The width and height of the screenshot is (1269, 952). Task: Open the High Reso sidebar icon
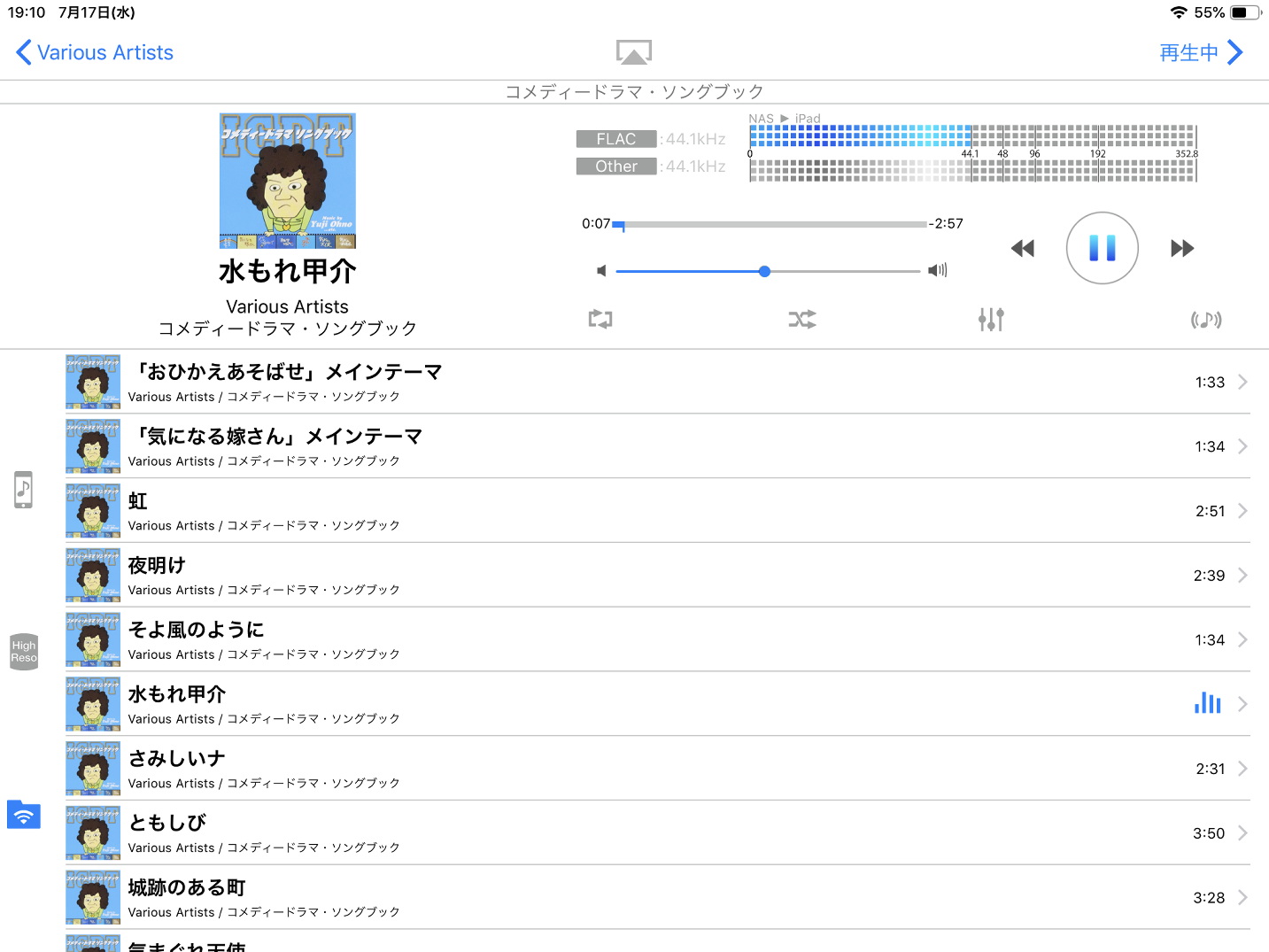click(x=24, y=651)
